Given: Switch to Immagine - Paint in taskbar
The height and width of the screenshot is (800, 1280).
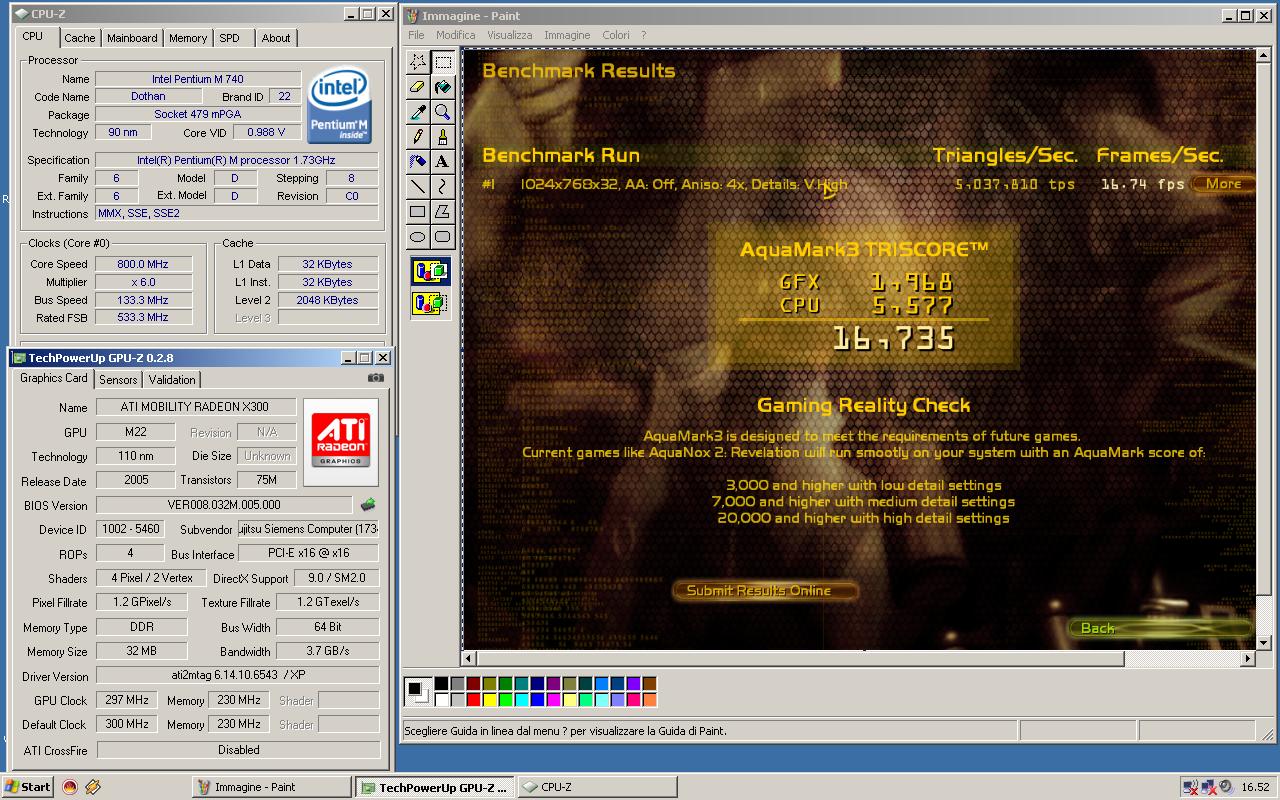Looking at the screenshot, I should point(270,787).
